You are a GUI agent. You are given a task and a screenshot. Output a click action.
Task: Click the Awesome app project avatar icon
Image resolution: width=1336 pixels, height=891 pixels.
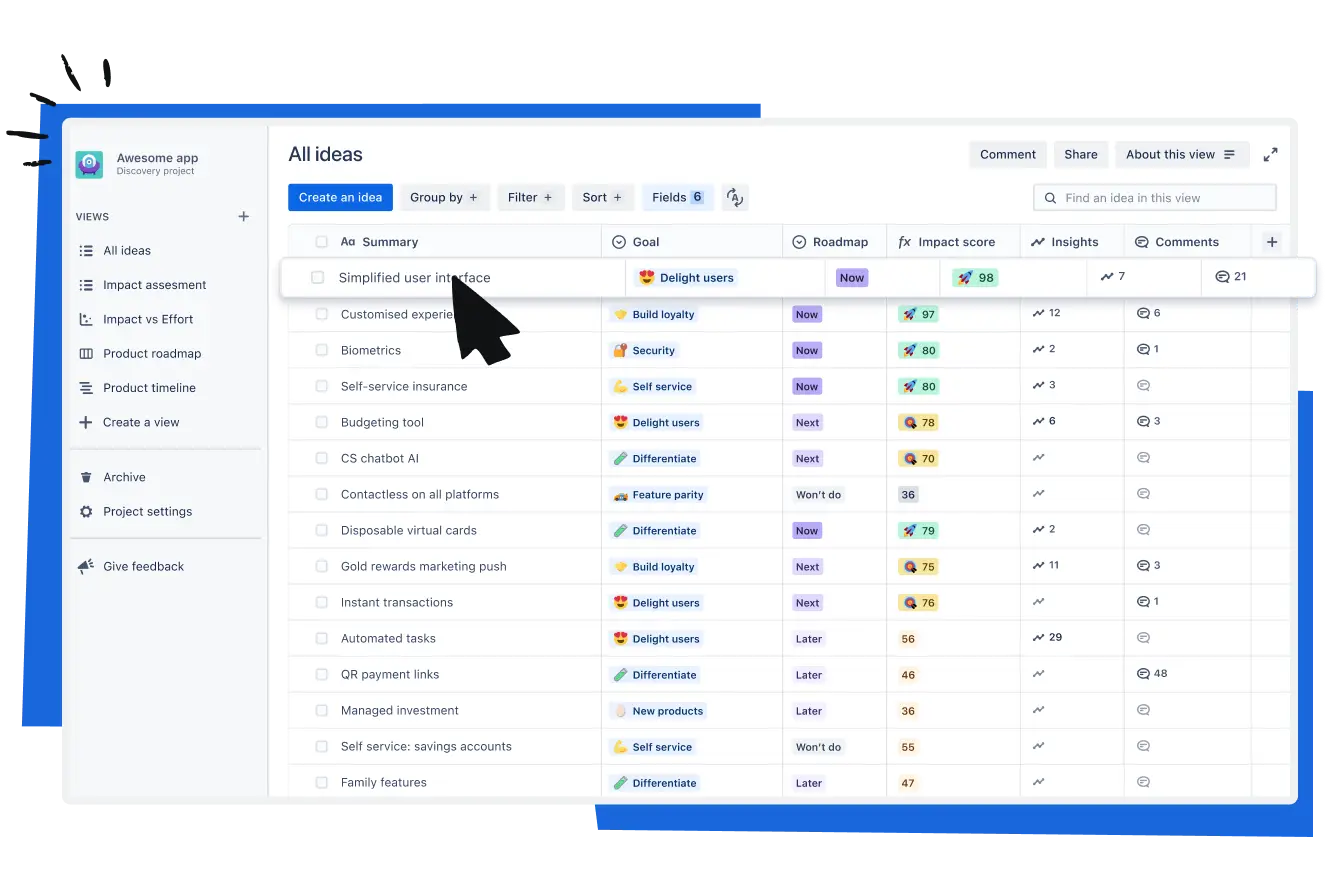tap(89, 164)
